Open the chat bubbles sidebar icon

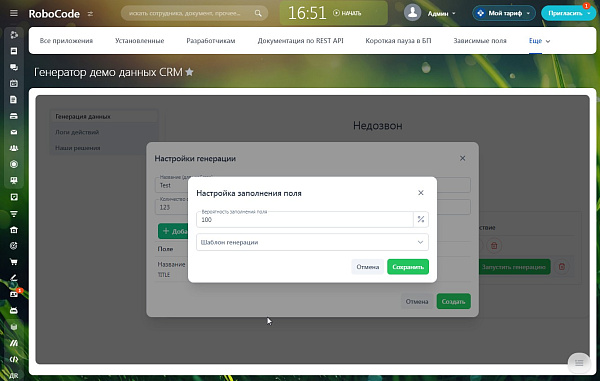coord(14,67)
